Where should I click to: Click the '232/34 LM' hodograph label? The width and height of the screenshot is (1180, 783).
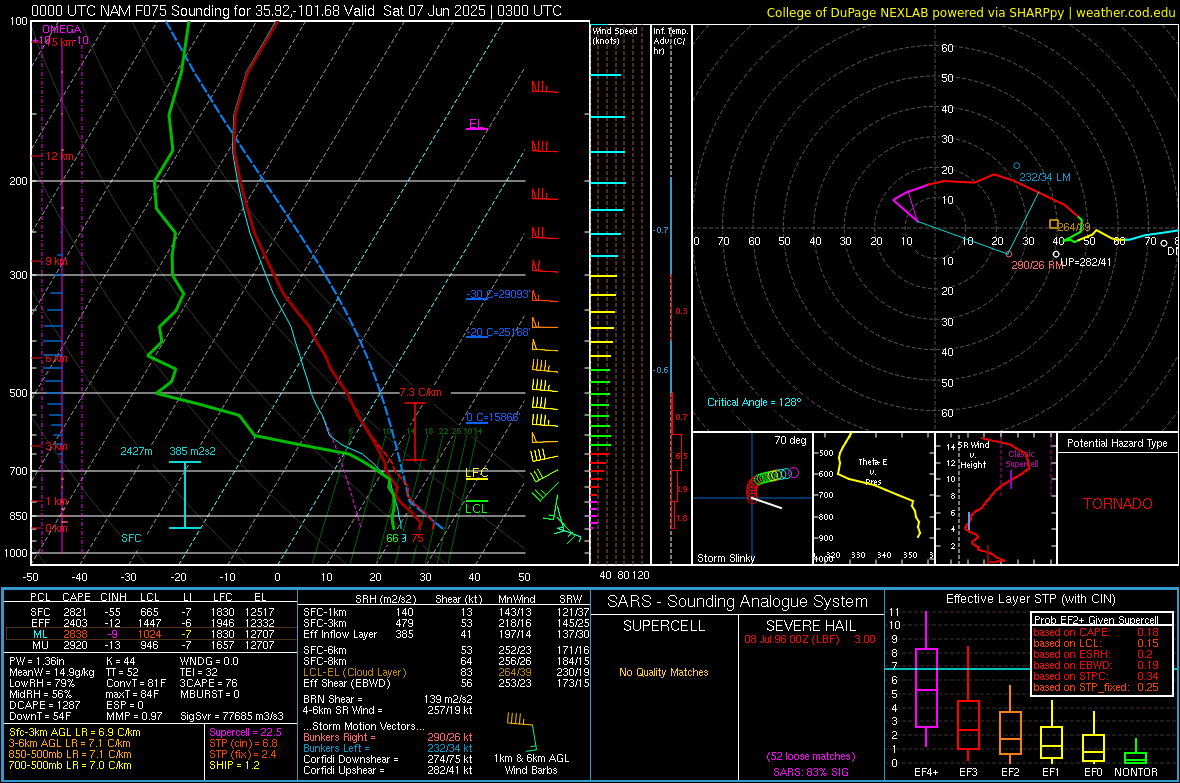point(1045,177)
